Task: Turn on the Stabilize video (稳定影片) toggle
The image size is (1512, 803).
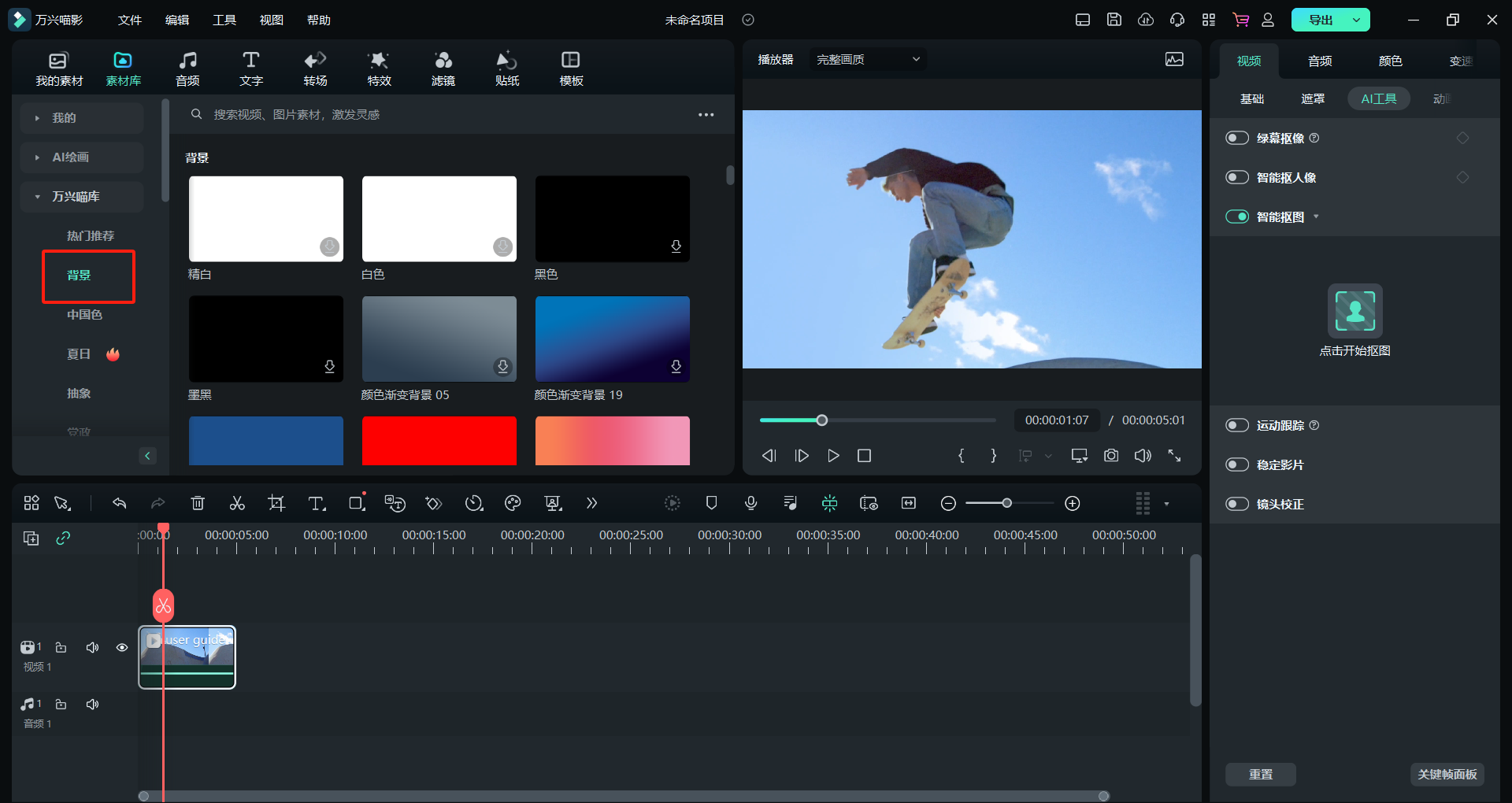Action: [1237, 464]
